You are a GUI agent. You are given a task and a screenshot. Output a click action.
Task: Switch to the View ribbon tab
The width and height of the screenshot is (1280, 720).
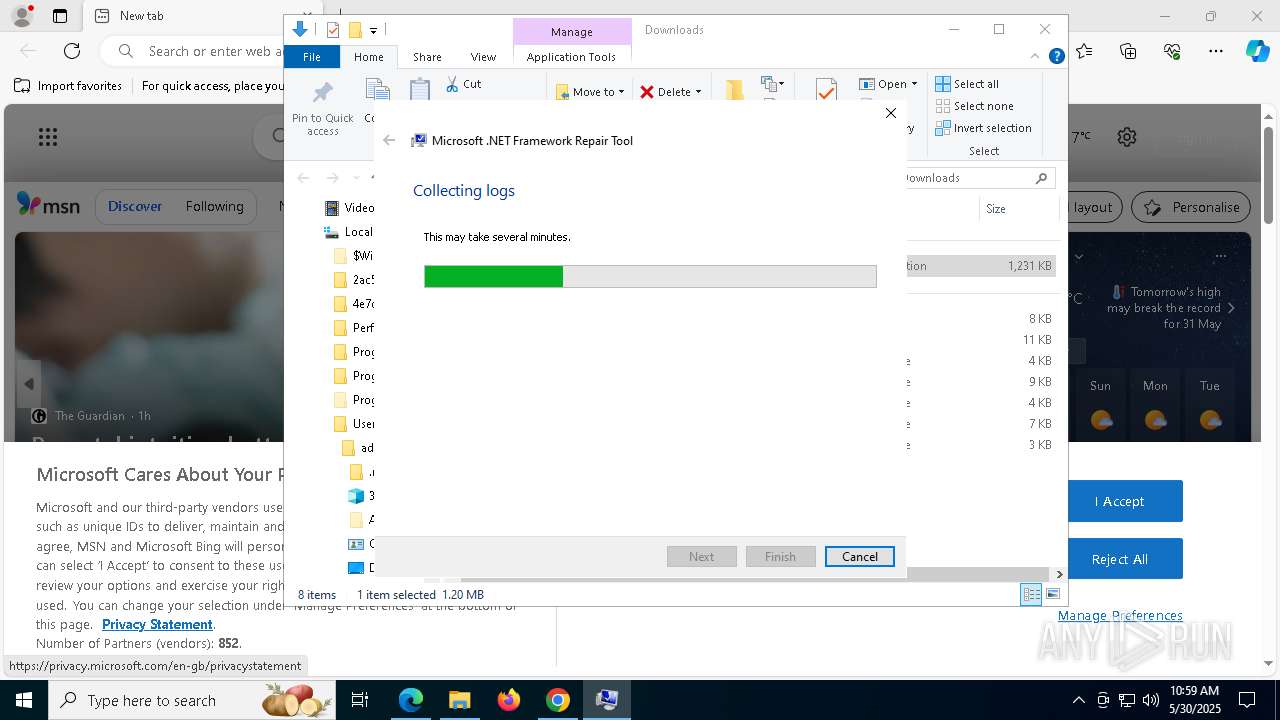click(483, 57)
